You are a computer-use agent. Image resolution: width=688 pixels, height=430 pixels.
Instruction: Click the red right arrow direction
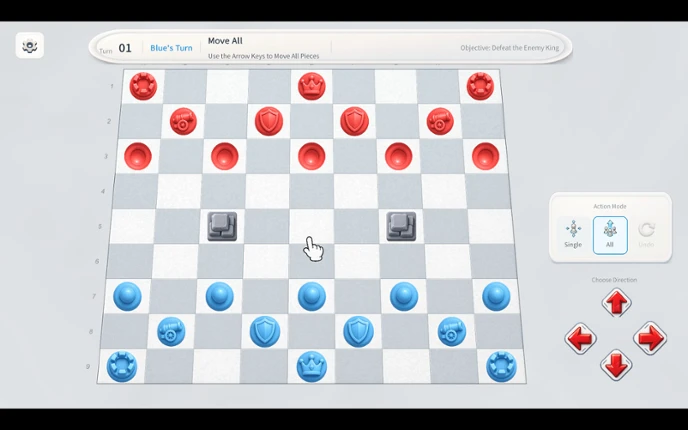click(x=650, y=338)
